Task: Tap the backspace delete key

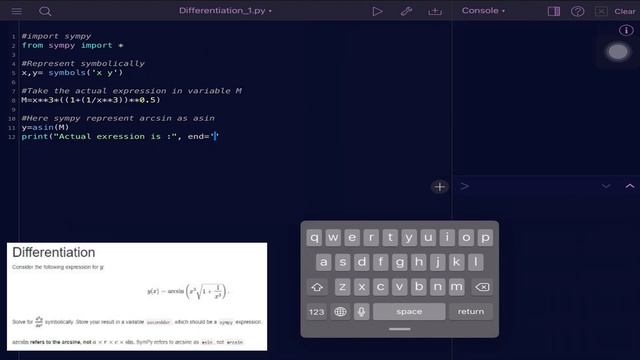Action: pos(482,287)
